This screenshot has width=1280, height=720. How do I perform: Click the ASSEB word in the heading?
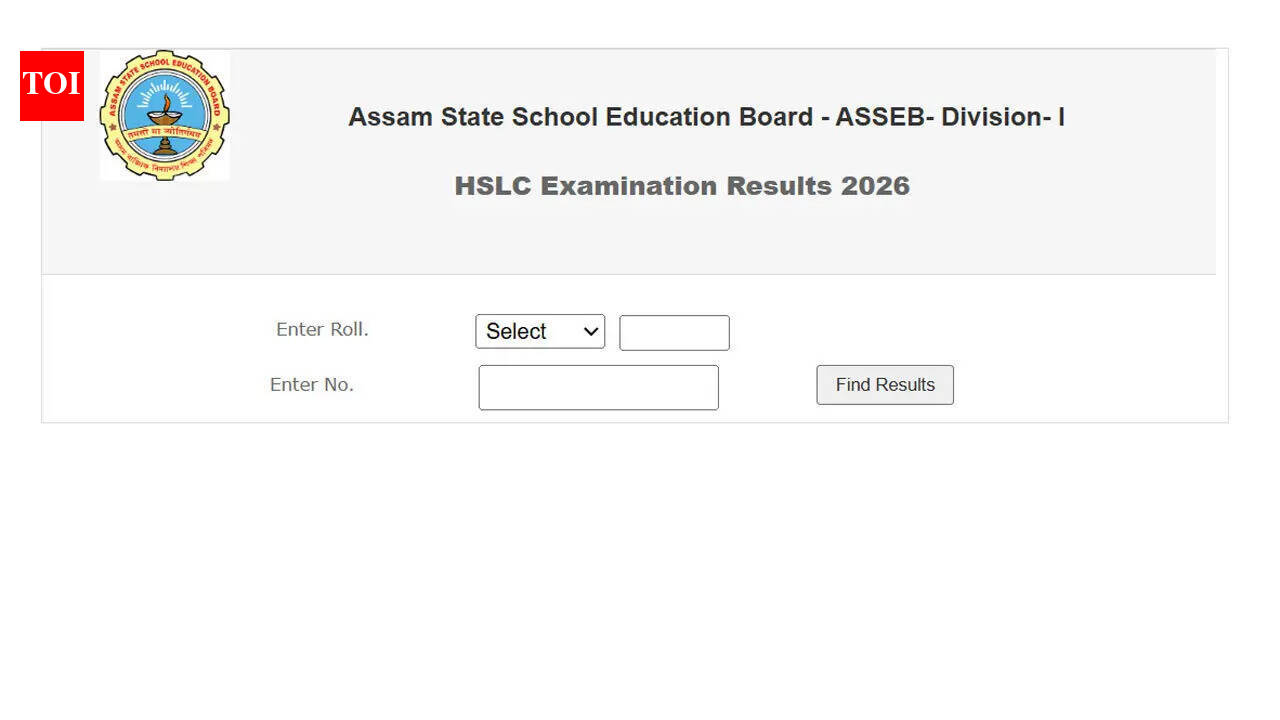tap(880, 117)
